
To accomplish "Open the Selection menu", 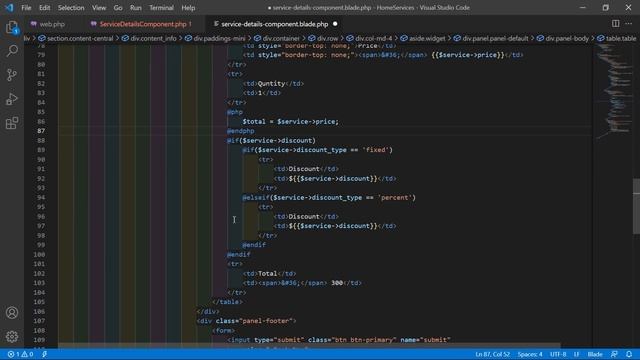I will (71, 8).
